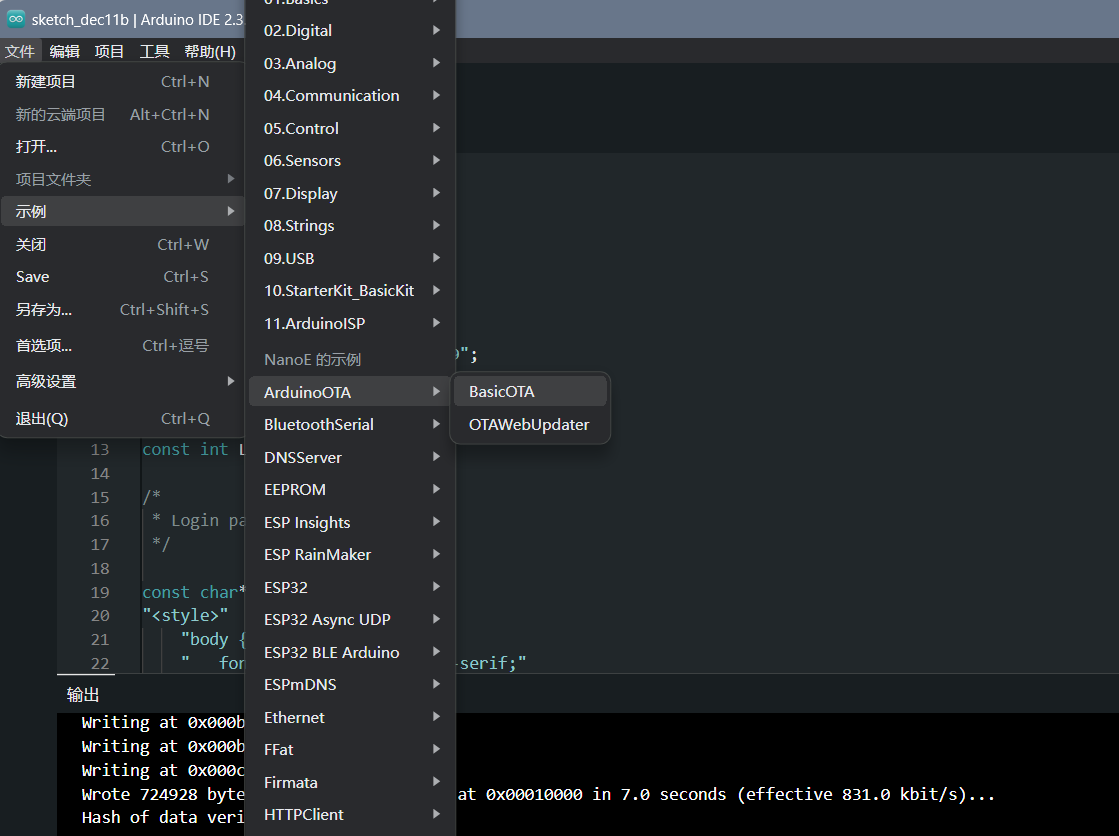1119x836 pixels.
Task: Click the 输出 output panel label
Action: pyautogui.click(x=83, y=695)
